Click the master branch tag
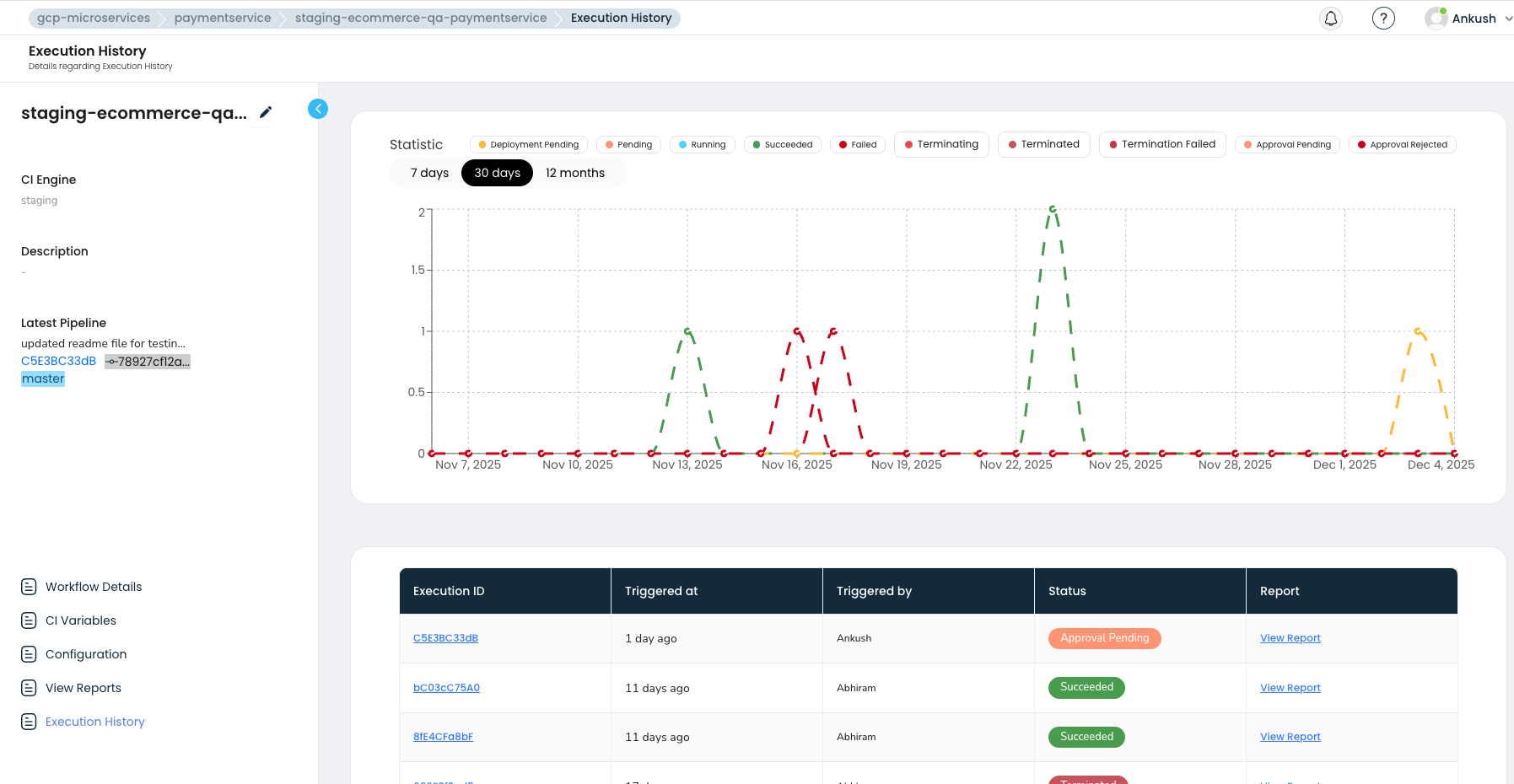This screenshot has height=784, width=1514. coord(43,379)
